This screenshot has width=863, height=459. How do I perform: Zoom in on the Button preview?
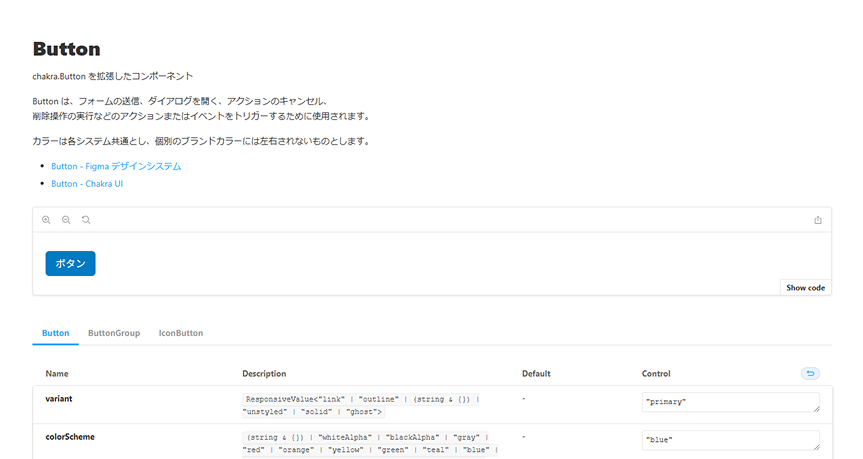tap(46, 220)
